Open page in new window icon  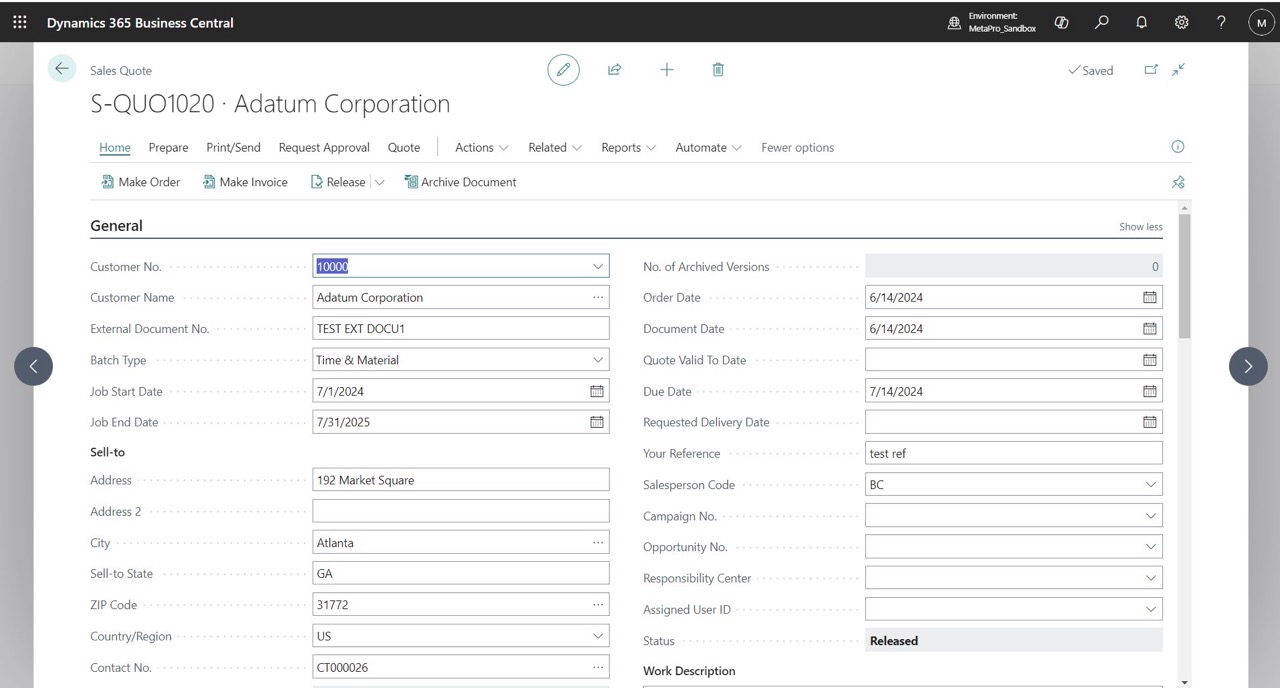1151,69
